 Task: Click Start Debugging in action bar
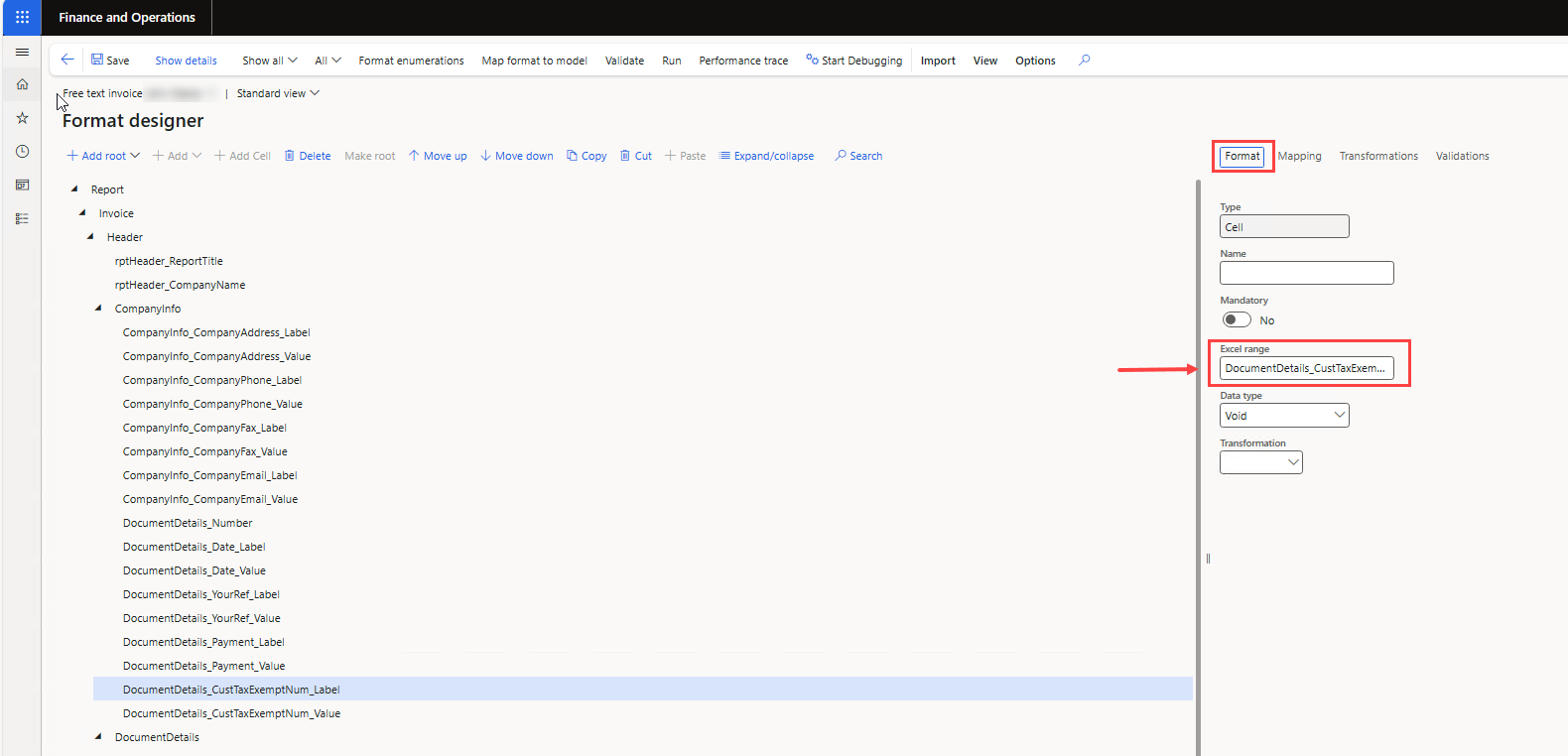pos(853,61)
